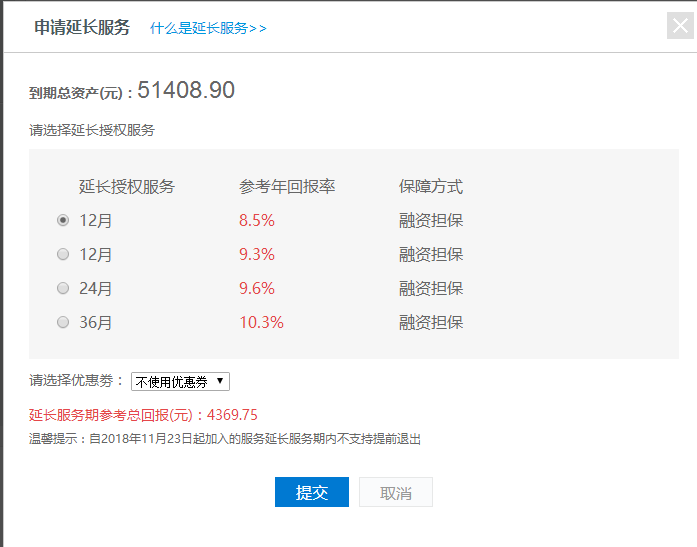Open the 什么是延长服务>> help link
The height and width of the screenshot is (547, 697).
208,28
